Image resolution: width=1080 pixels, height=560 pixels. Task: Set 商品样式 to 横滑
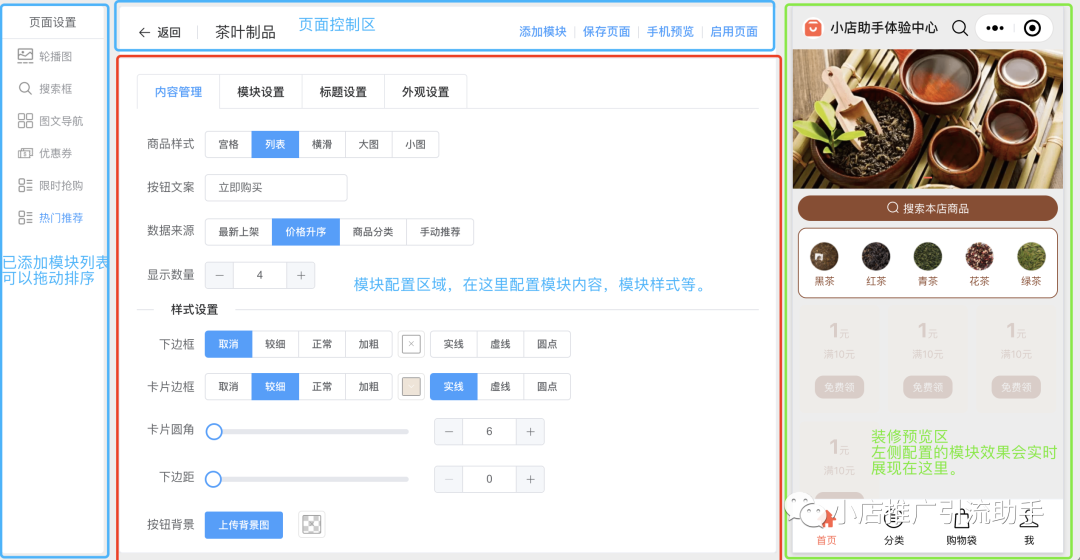[322, 144]
